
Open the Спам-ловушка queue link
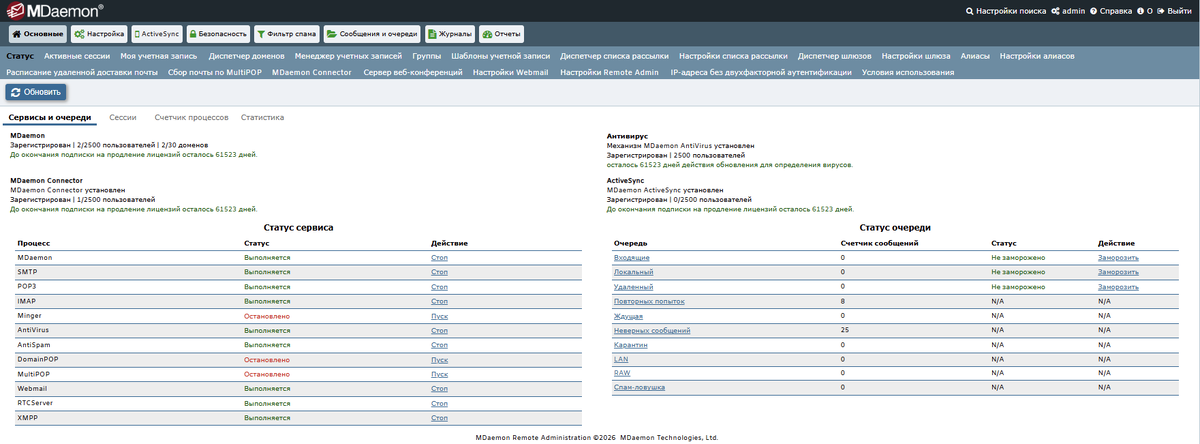[x=640, y=387]
